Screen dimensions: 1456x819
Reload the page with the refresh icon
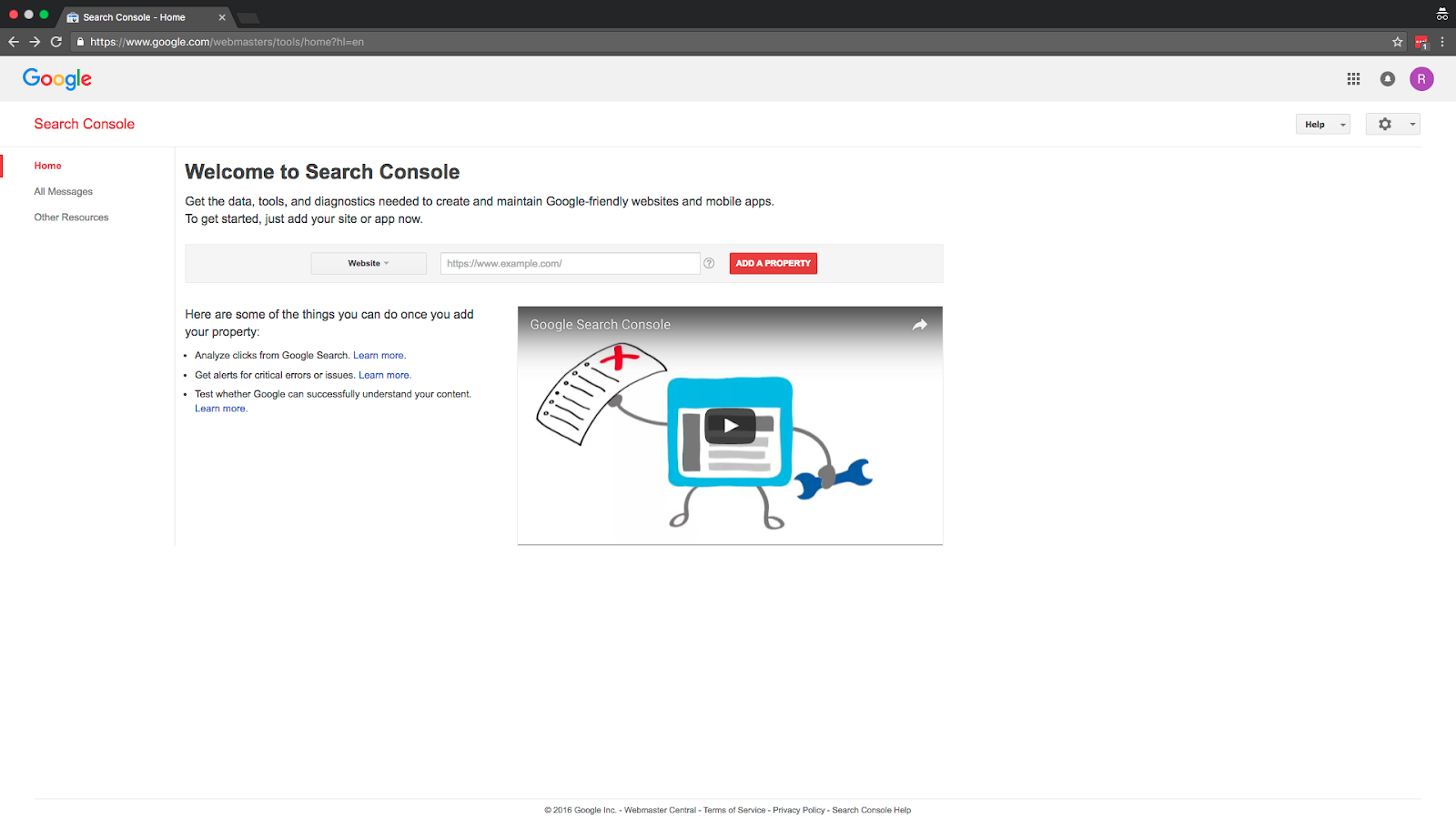pyautogui.click(x=56, y=42)
